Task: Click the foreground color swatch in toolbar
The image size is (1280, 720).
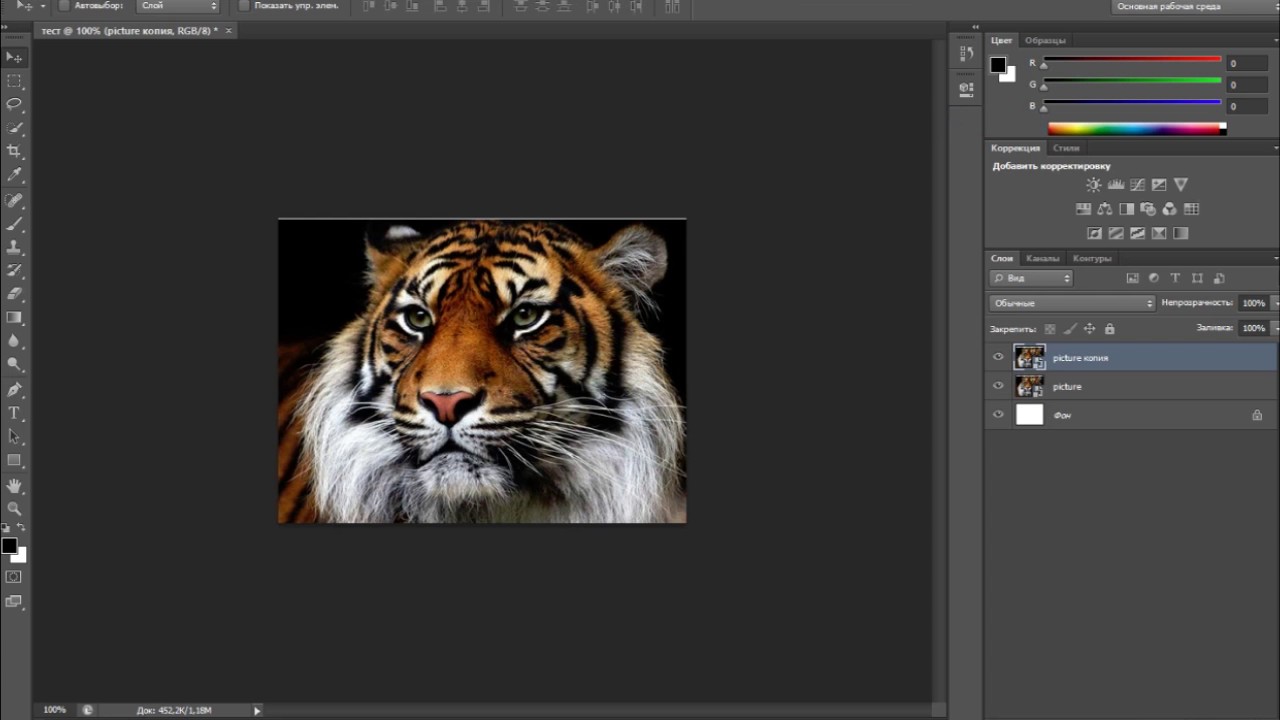Action: click(8, 545)
